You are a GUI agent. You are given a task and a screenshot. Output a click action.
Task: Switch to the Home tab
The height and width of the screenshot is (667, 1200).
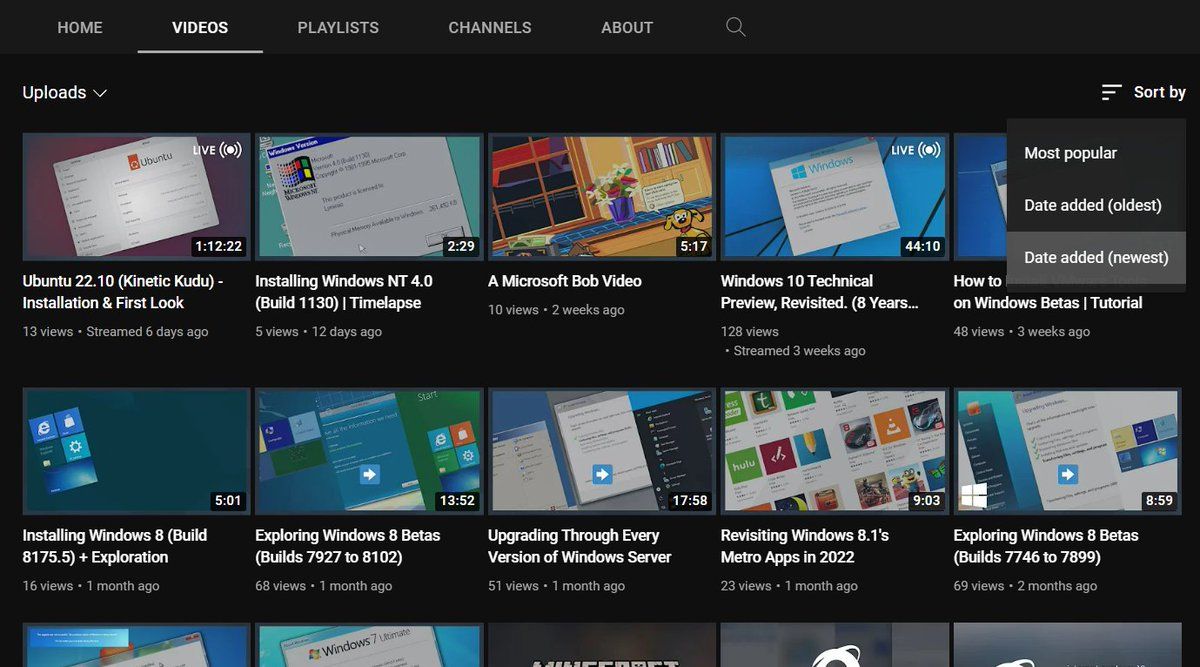pos(80,27)
